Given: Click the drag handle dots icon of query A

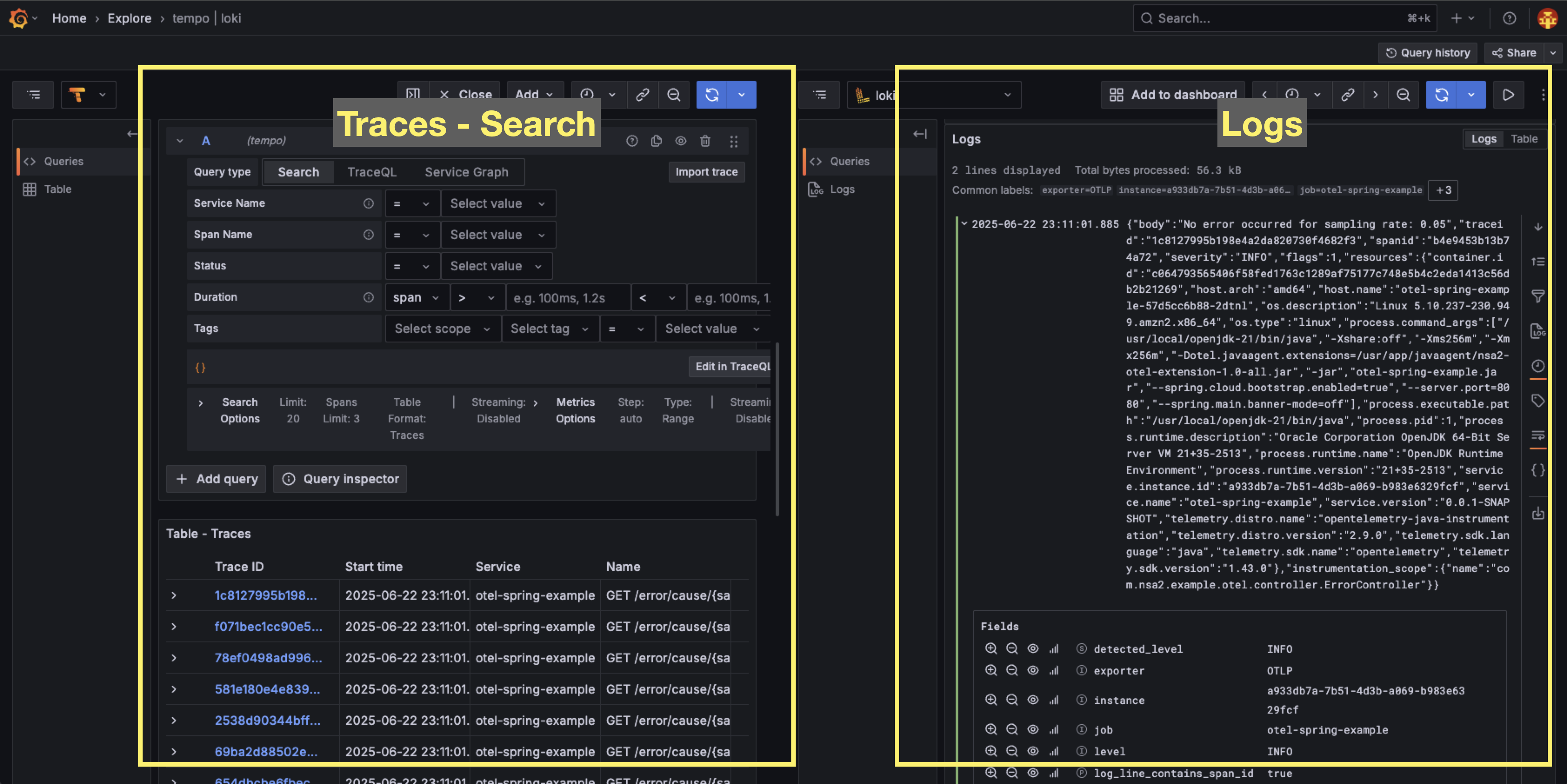Looking at the screenshot, I should [x=733, y=141].
